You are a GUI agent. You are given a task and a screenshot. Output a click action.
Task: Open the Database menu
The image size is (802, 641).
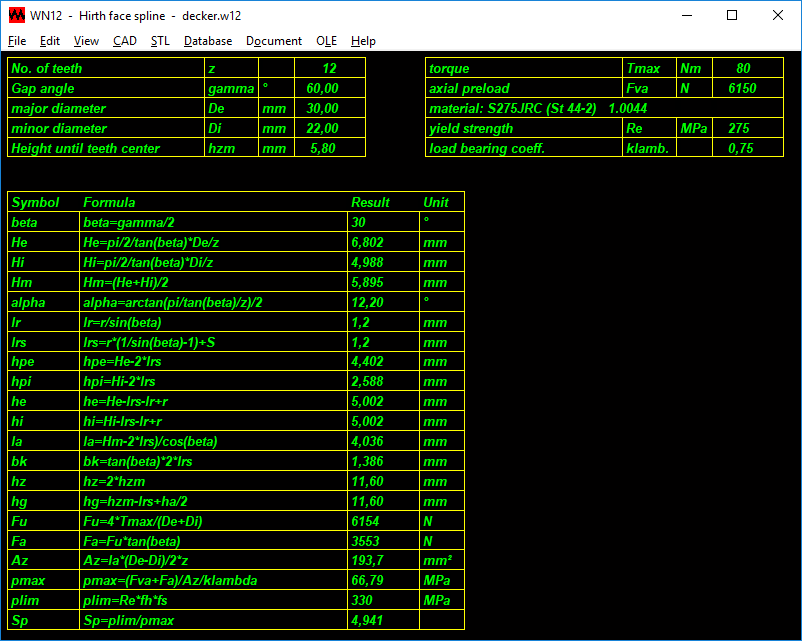pos(208,41)
